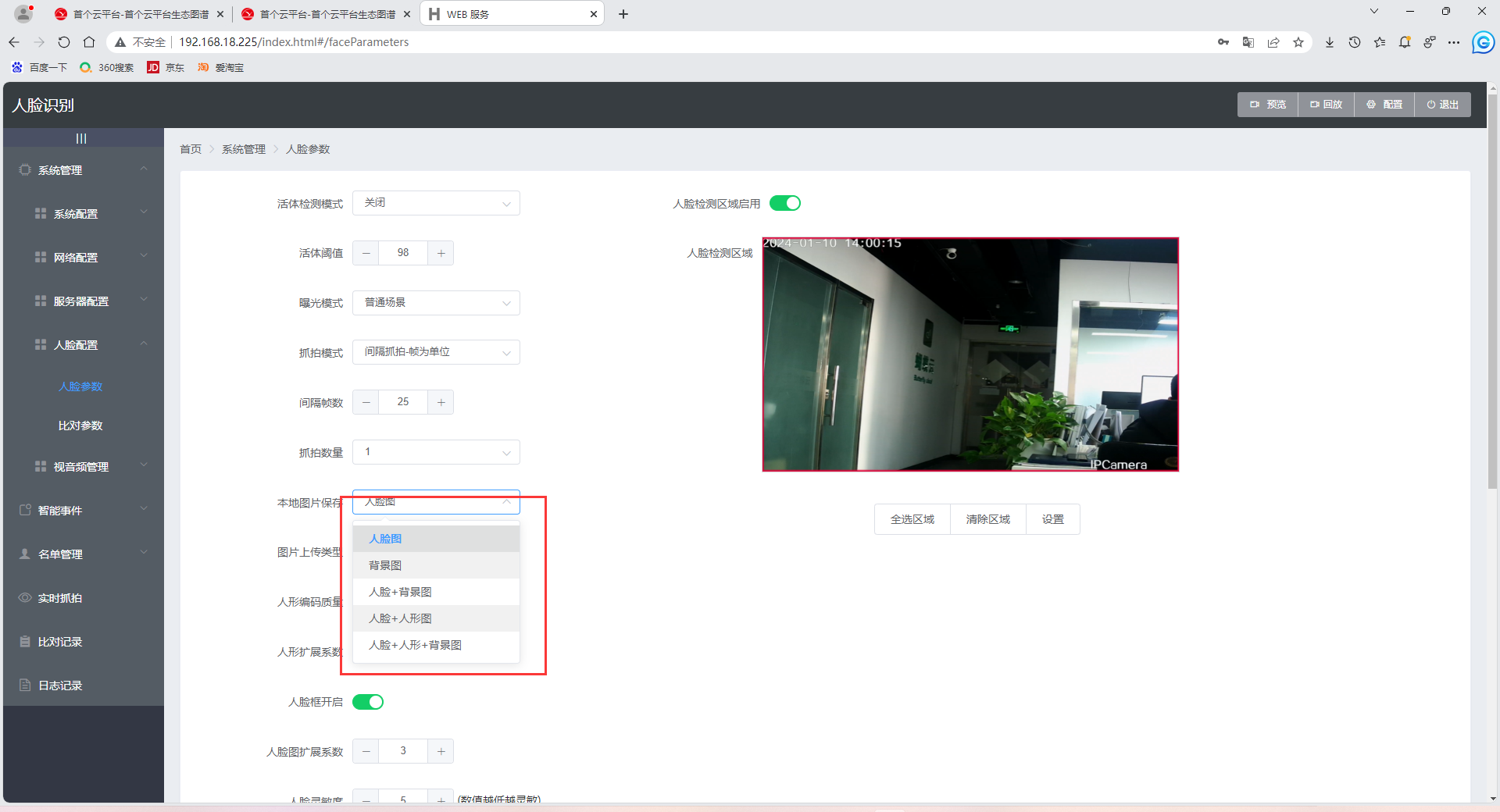This screenshot has height=812, width=1500.
Task: Open the 曝光模式 dropdown
Action: pyautogui.click(x=436, y=303)
